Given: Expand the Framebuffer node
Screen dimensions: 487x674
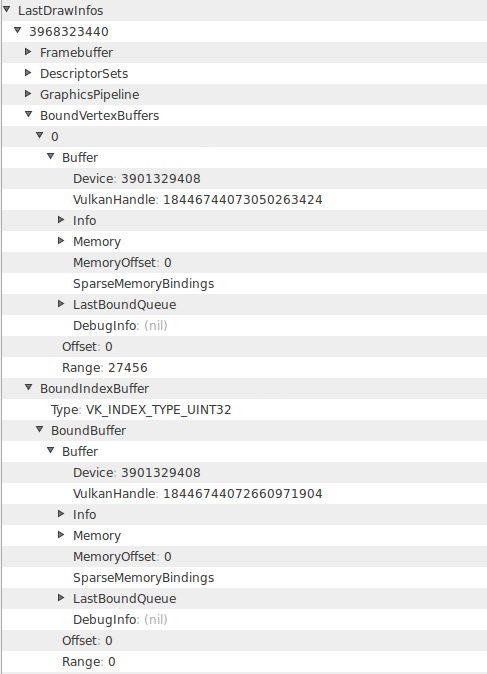Looking at the screenshot, I should tap(28, 52).
